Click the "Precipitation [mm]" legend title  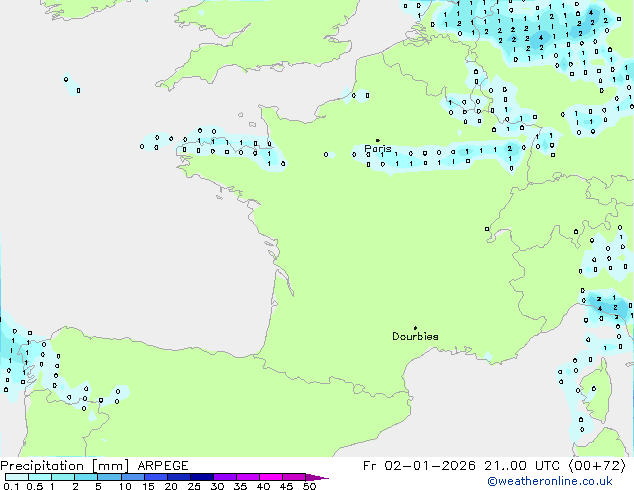tap(64, 466)
